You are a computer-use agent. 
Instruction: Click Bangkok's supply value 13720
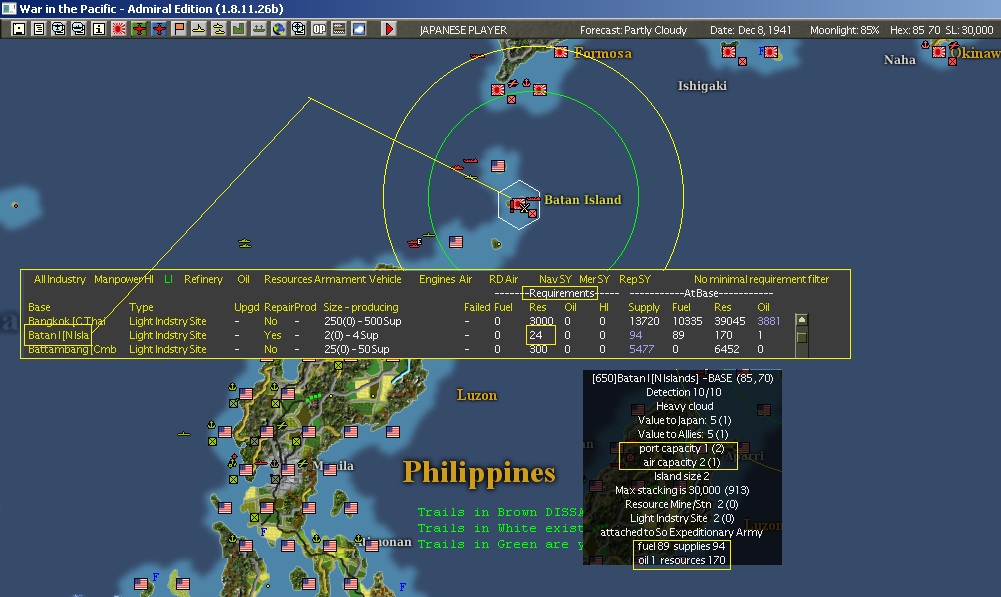pyautogui.click(x=644, y=321)
